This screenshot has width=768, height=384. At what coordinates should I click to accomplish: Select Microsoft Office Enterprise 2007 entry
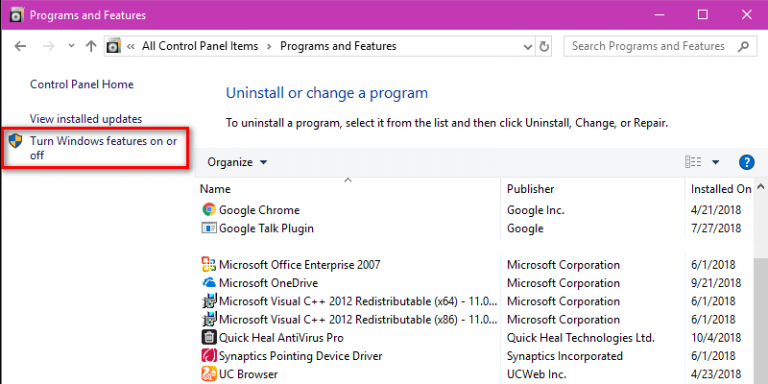(299, 265)
